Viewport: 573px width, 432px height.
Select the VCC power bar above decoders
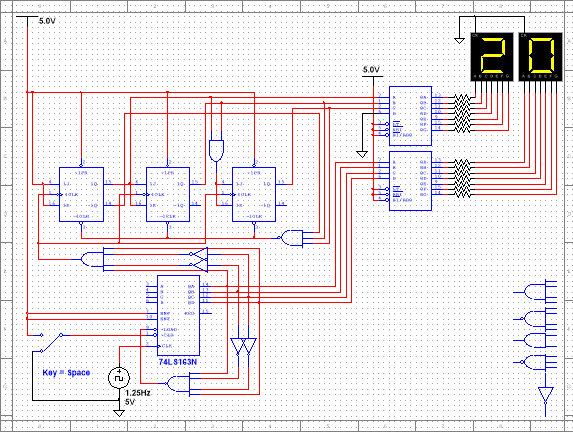(373, 77)
